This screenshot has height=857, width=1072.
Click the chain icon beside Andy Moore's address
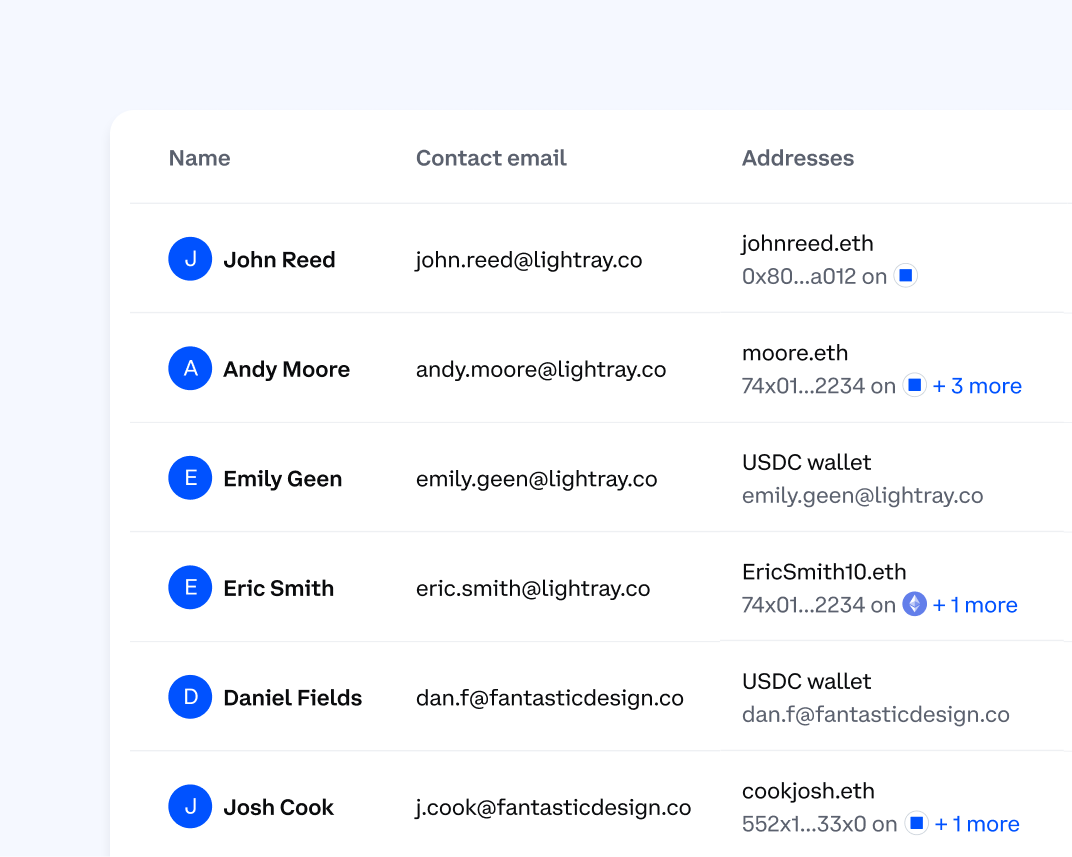pyautogui.click(x=915, y=385)
